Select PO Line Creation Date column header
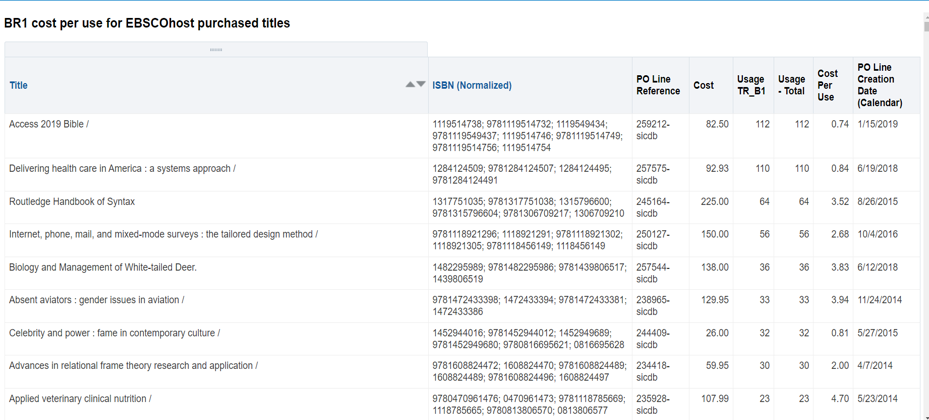This screenshot has height=420, width=929. [880, 85]
